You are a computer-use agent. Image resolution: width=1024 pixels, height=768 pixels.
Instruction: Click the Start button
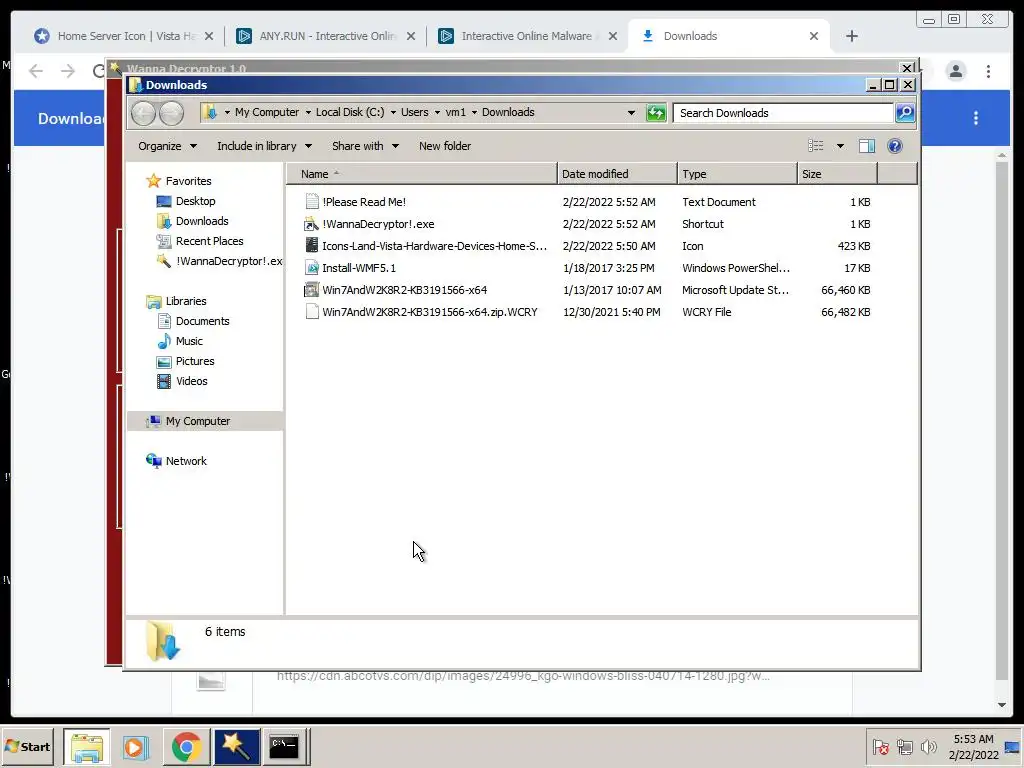coord(27,746)
